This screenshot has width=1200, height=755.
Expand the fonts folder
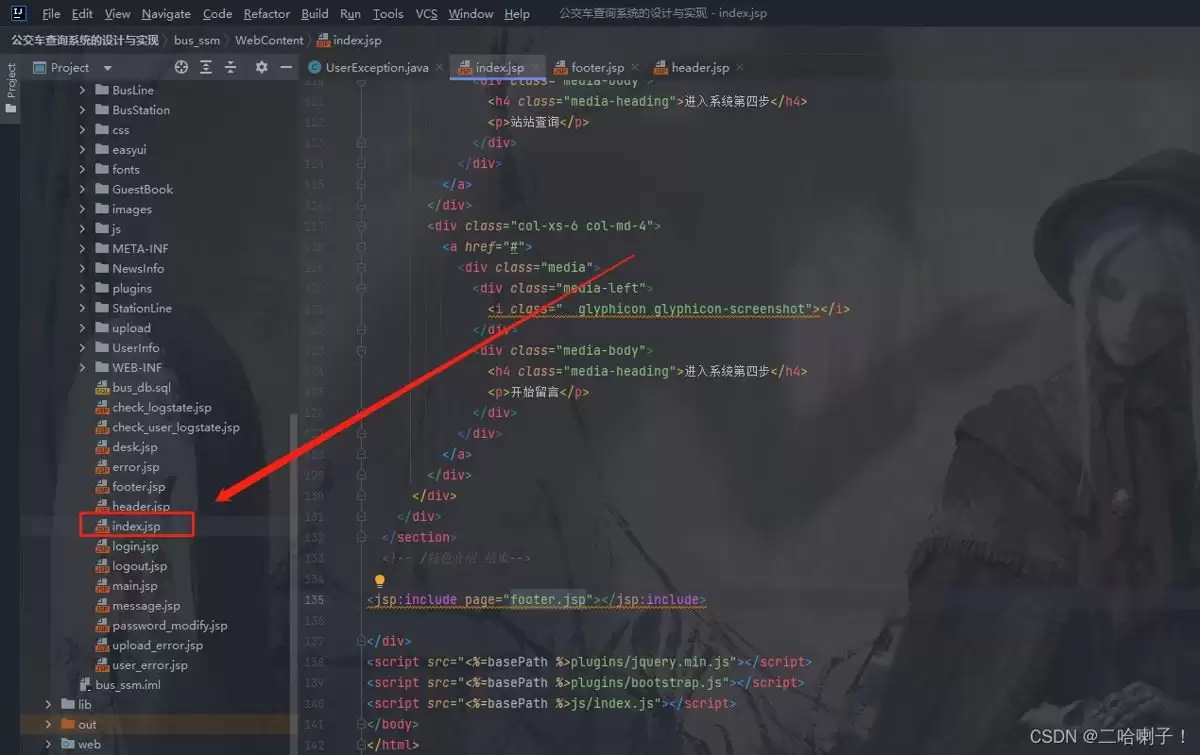coord(82,169)
